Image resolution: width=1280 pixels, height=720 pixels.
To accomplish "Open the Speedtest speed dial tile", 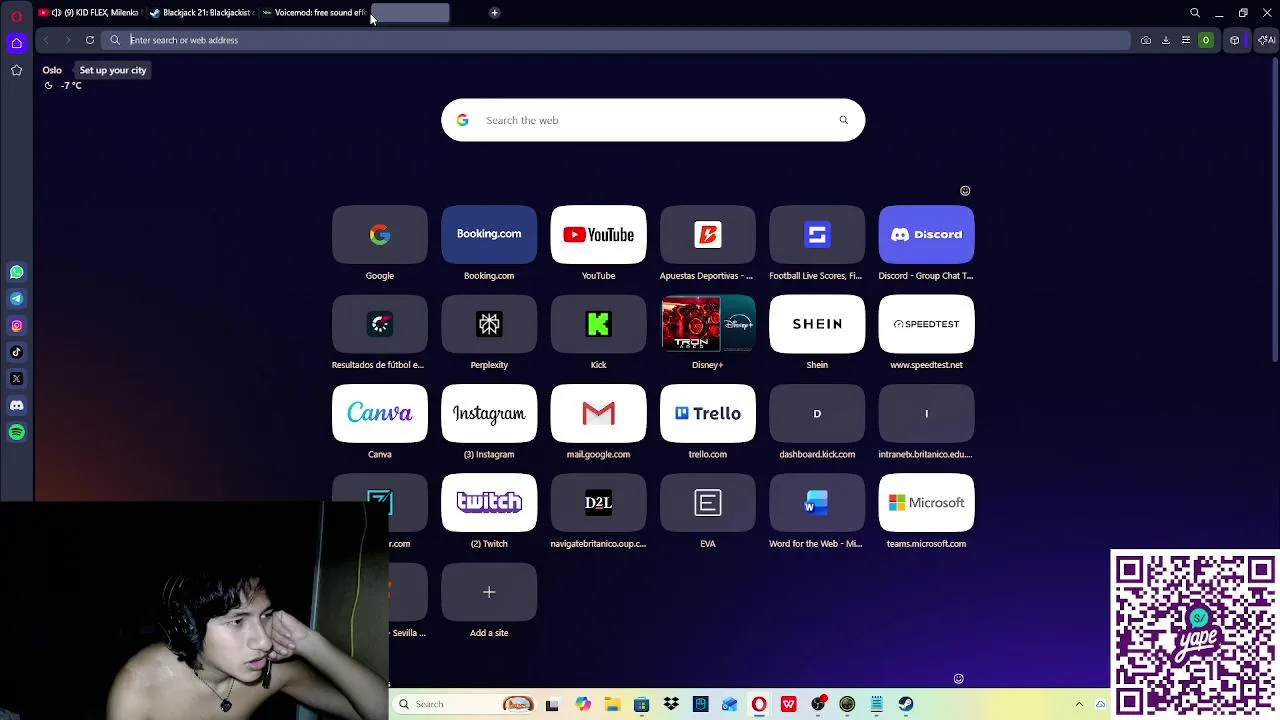I will click(x=926, y=324).
